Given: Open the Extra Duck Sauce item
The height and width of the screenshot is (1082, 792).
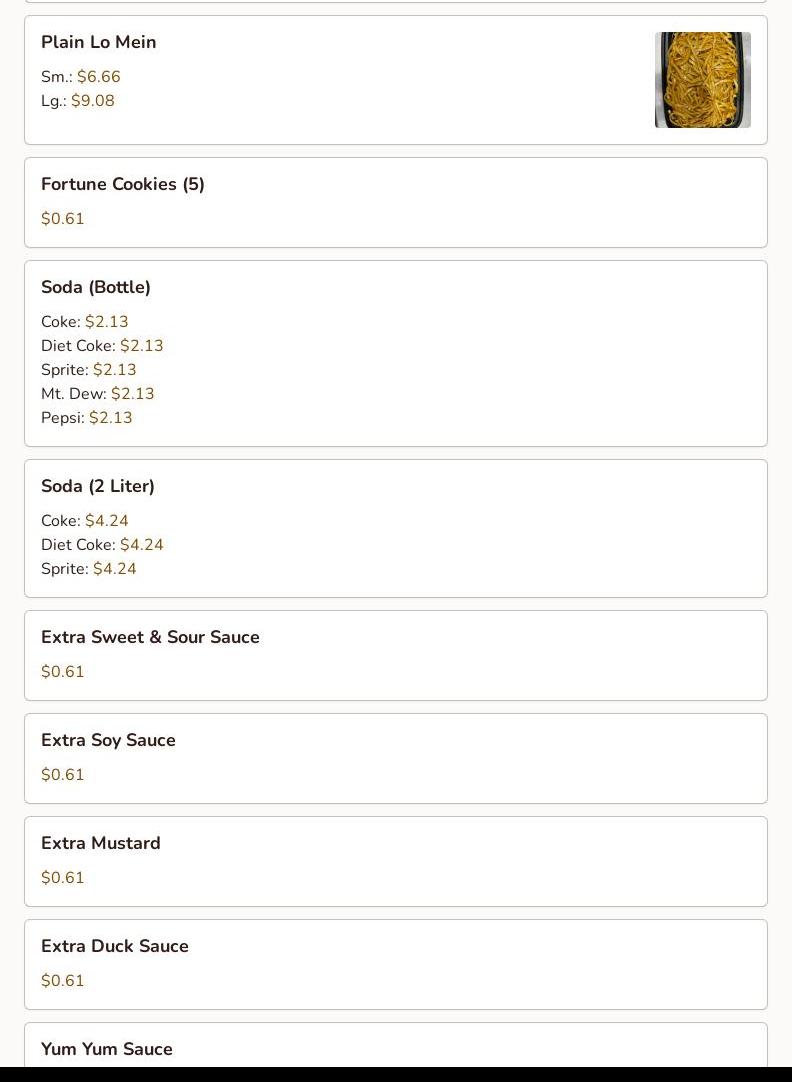Looking at the screenshot, I should 396,964.
